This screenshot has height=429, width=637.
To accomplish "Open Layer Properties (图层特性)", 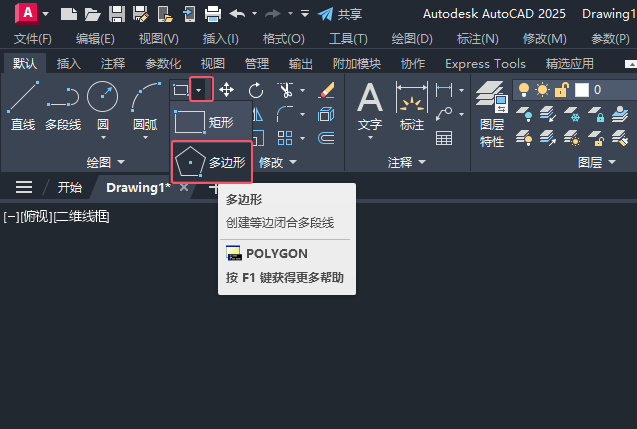I will pyautogui.click(x=492, y=114).
